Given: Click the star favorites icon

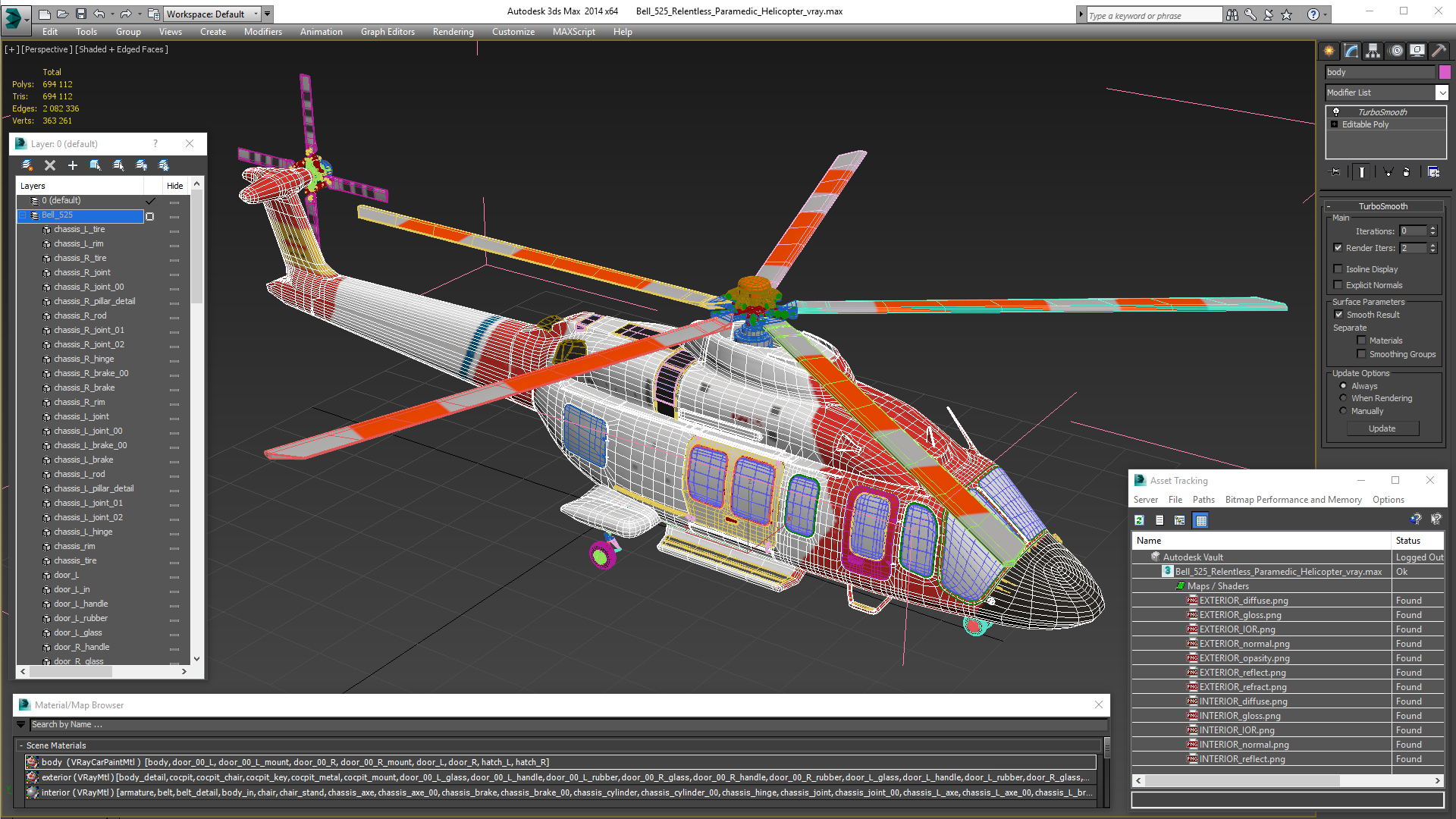Looking at the screenshot, I should [x=1287, y=14].
